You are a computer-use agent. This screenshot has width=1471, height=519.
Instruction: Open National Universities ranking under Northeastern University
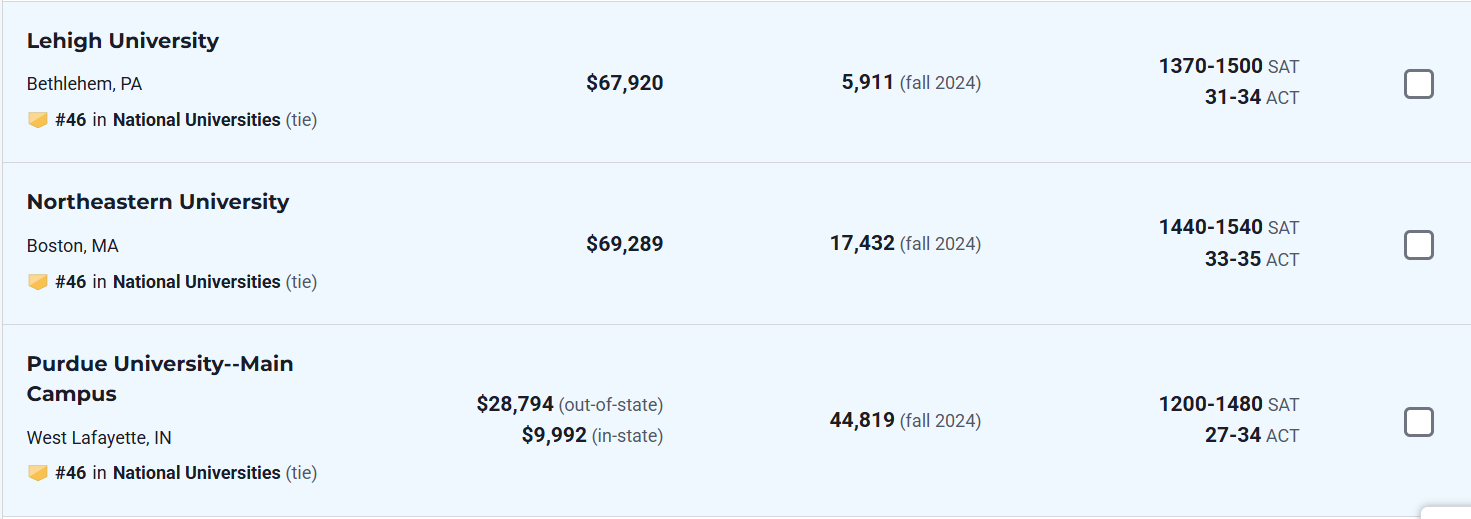tap(196, 282)
